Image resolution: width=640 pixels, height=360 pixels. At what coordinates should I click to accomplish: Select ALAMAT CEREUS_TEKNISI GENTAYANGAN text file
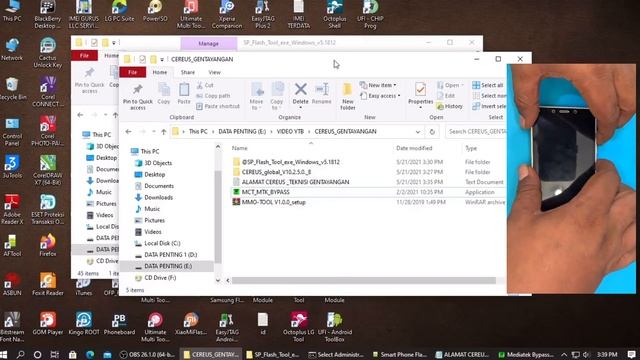pos(295,182)
